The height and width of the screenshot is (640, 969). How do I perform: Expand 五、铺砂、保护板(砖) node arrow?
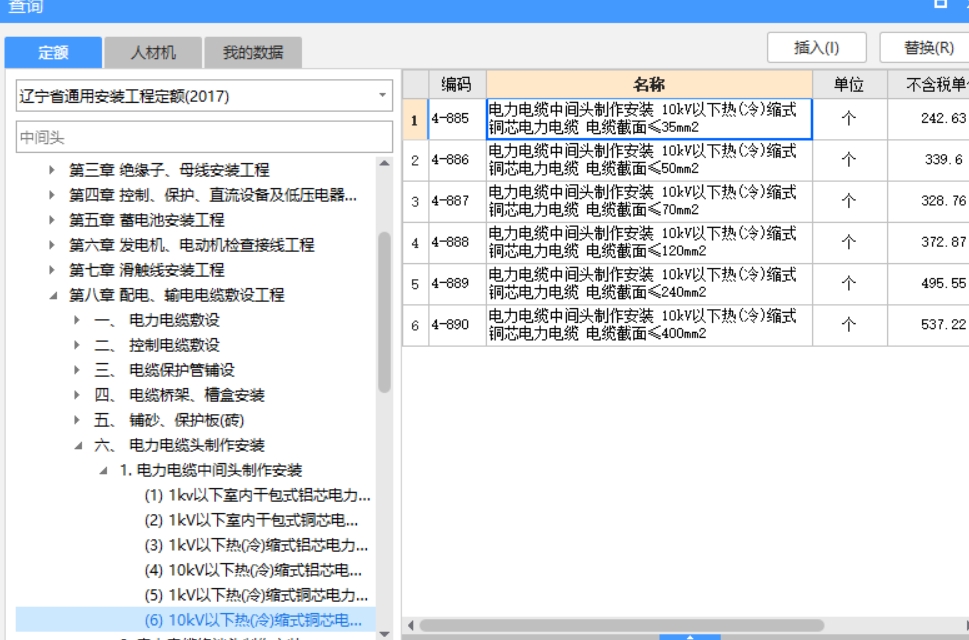pos(77,419)
